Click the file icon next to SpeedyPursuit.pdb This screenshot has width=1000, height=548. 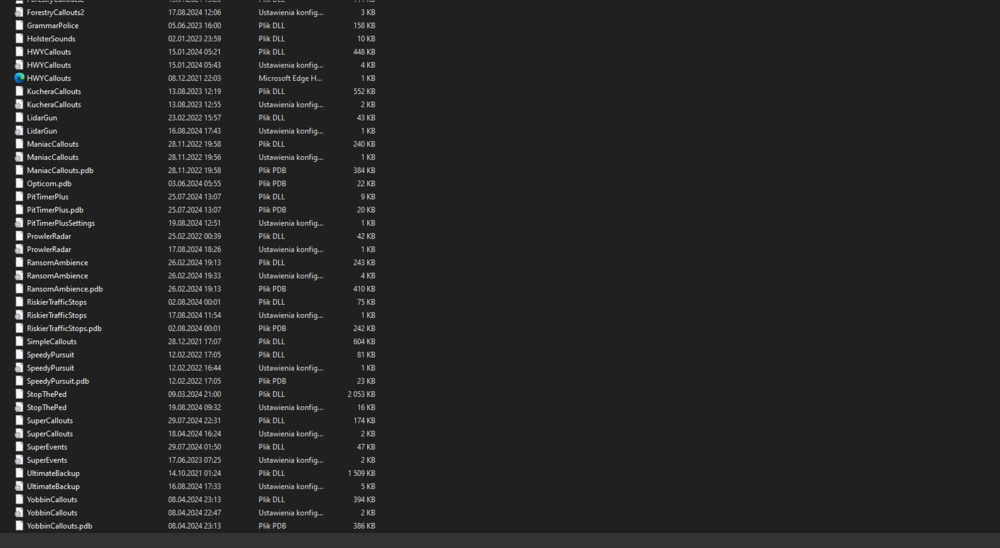(19, 381)
